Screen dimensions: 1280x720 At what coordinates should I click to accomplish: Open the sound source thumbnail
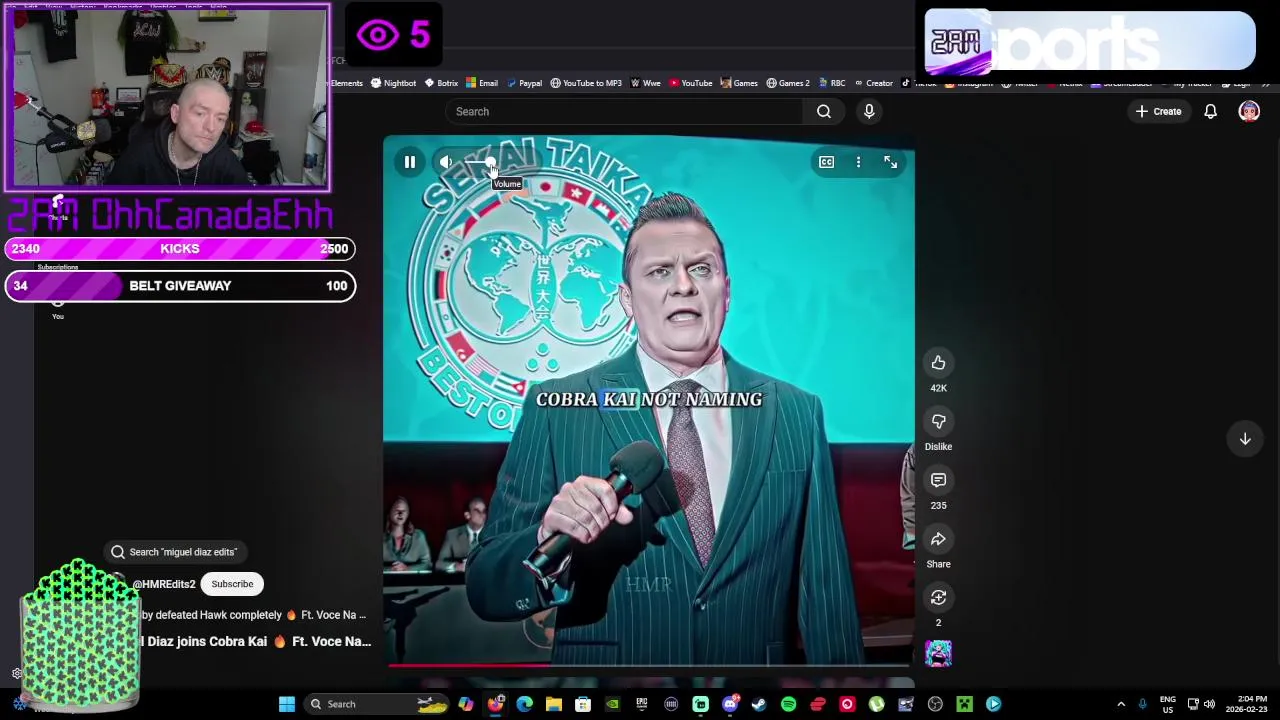[x=938, y=654]
